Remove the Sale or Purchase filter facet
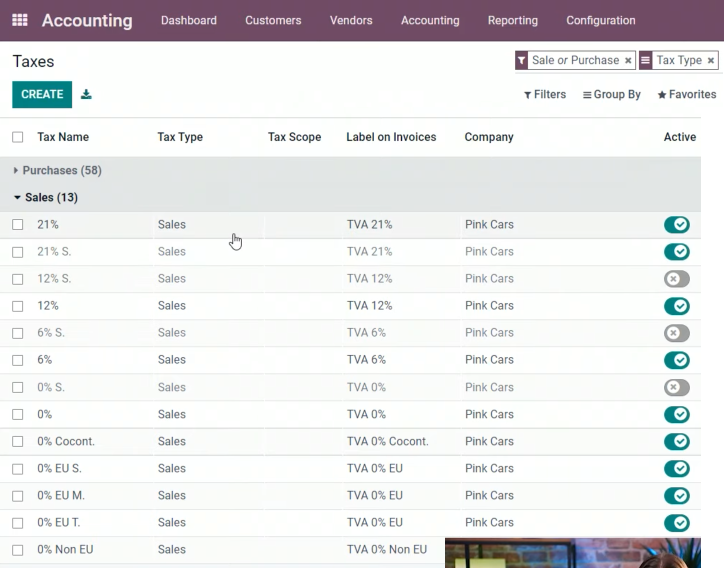The height and width of the screenshot is (568, 724). click(628, 60)
